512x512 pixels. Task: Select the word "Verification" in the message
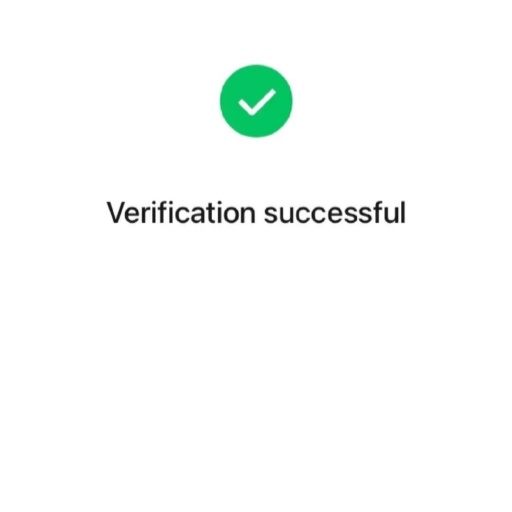coord(181,213)
